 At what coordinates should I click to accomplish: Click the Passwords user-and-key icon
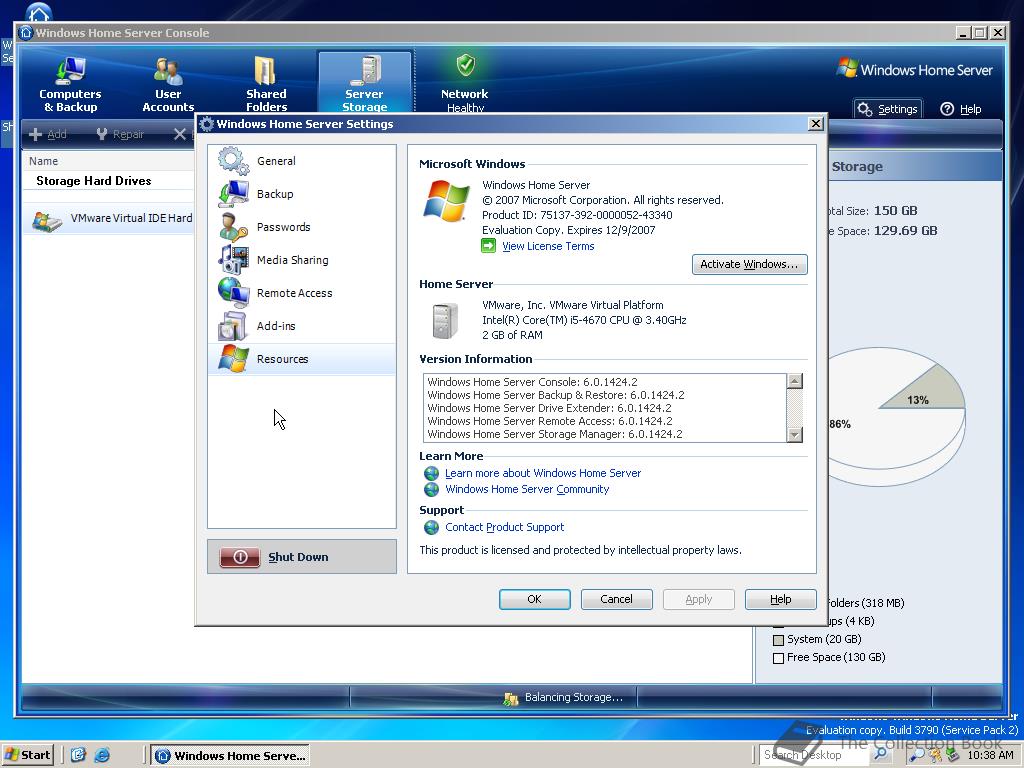(x=233, y=227)
